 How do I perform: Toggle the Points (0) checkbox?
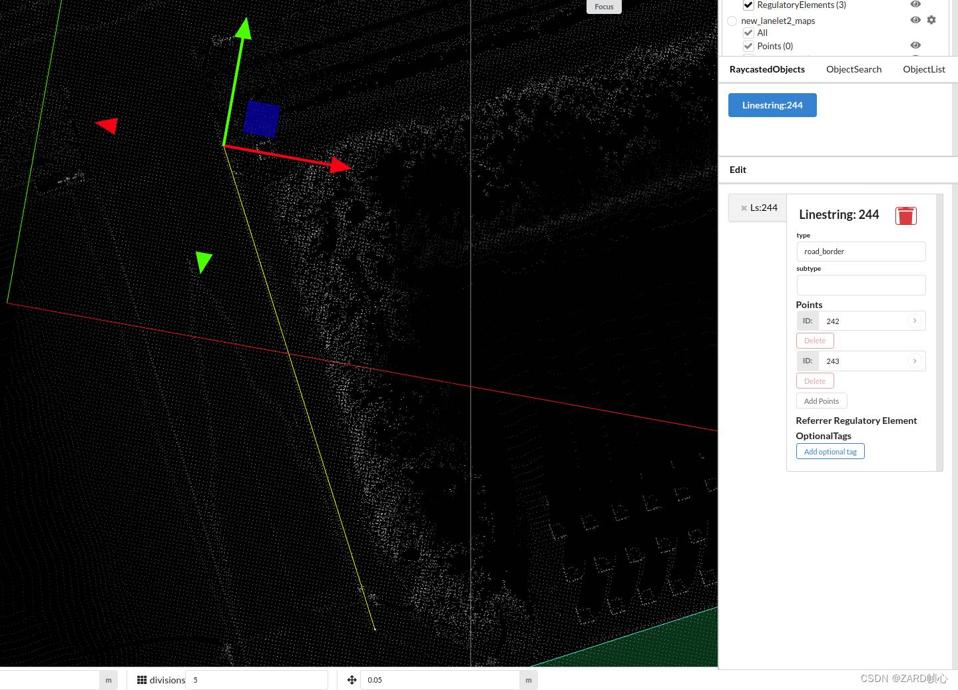click(x=748, y=46)
